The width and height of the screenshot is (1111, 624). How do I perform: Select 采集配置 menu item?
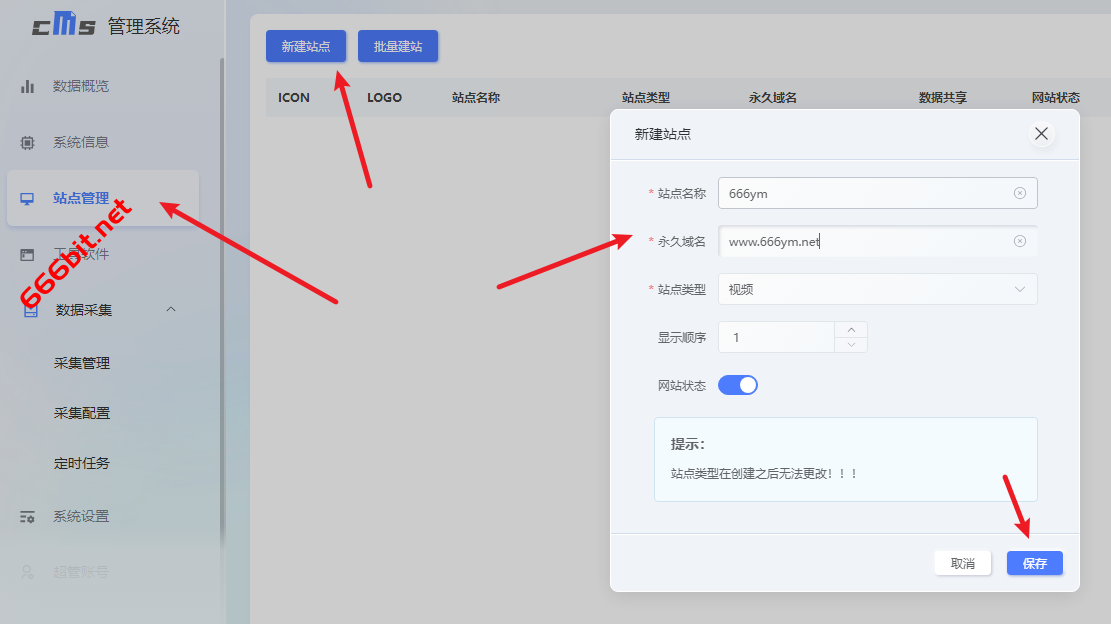[82, 413]
